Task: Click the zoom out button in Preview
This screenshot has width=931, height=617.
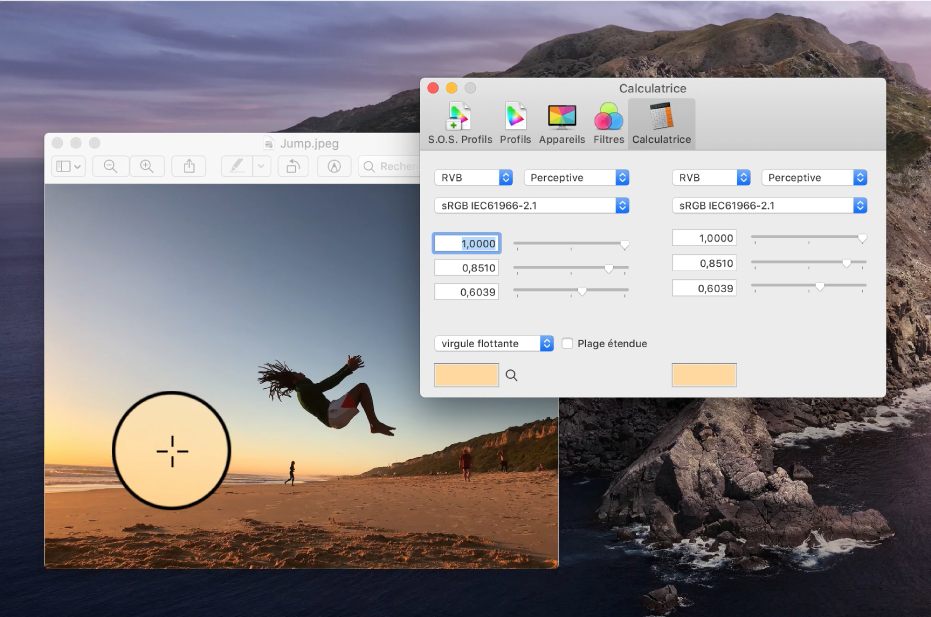Action: pos(111,167)
